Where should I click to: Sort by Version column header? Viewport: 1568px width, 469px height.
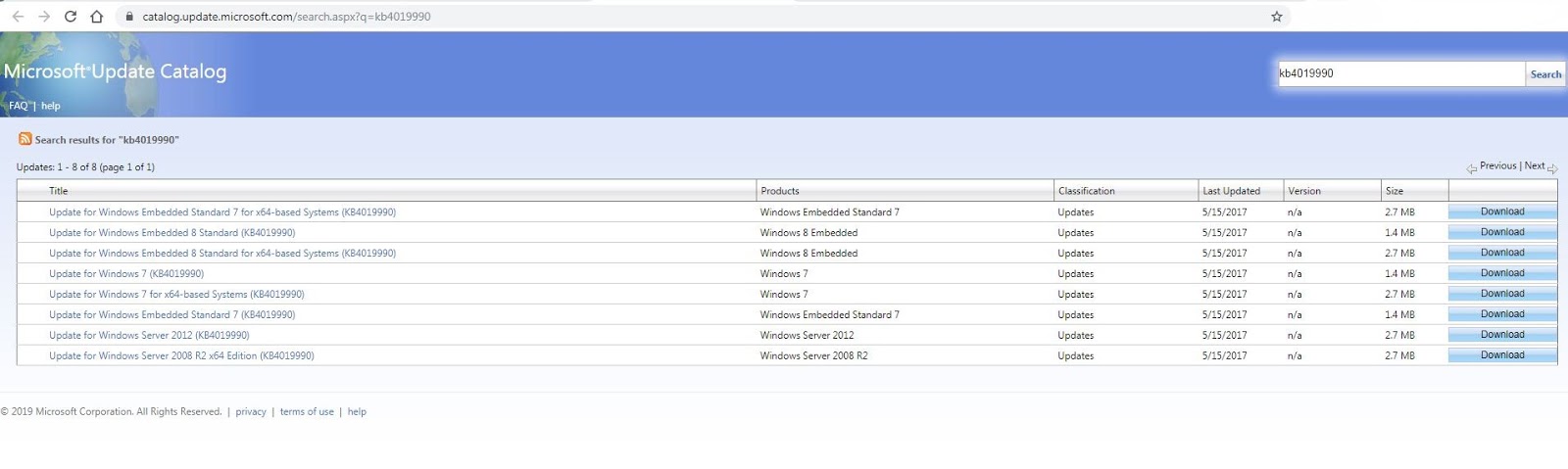click(x=1304, y=191)
